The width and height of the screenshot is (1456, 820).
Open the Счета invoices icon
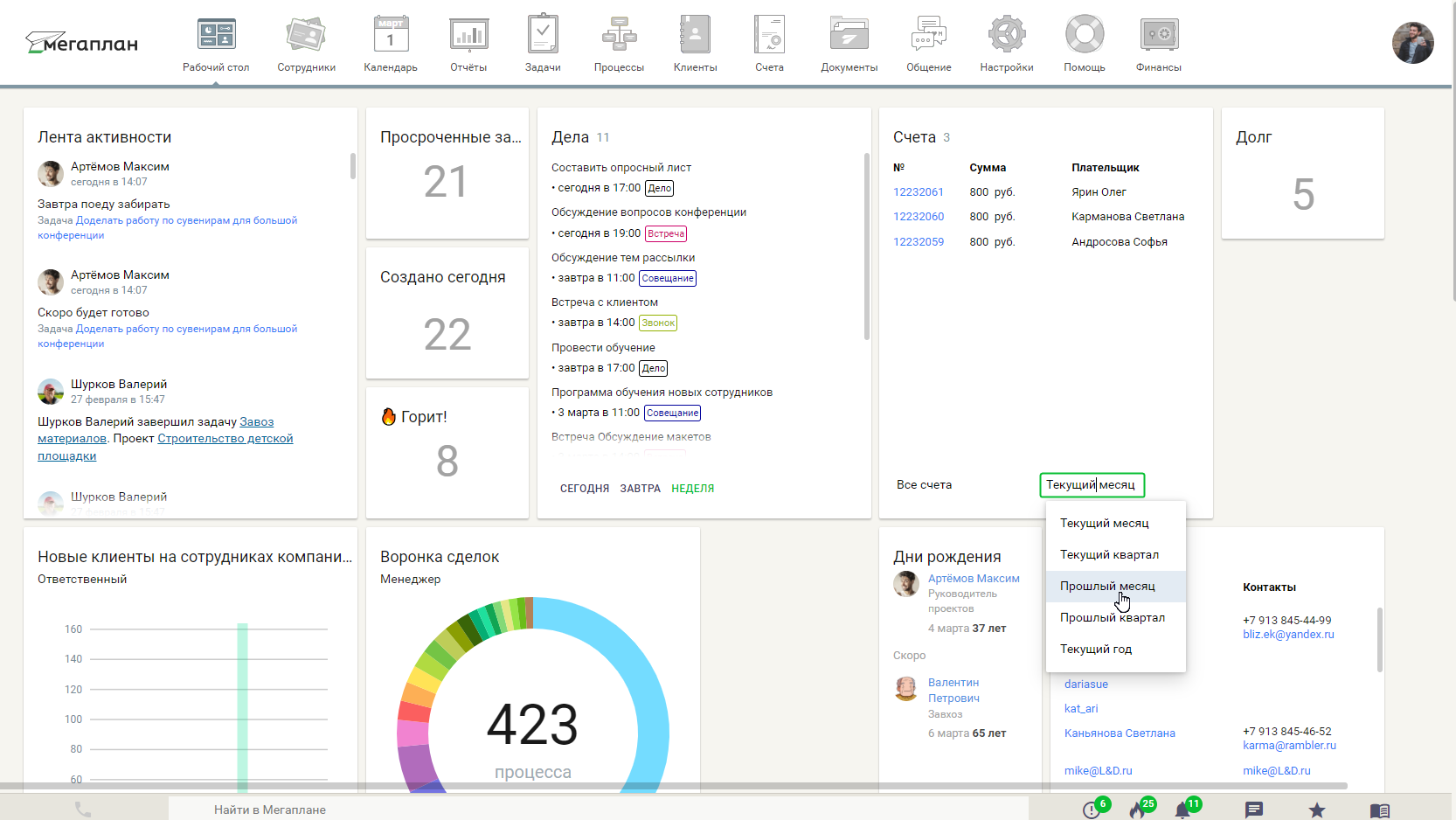[x=769, y=35]
